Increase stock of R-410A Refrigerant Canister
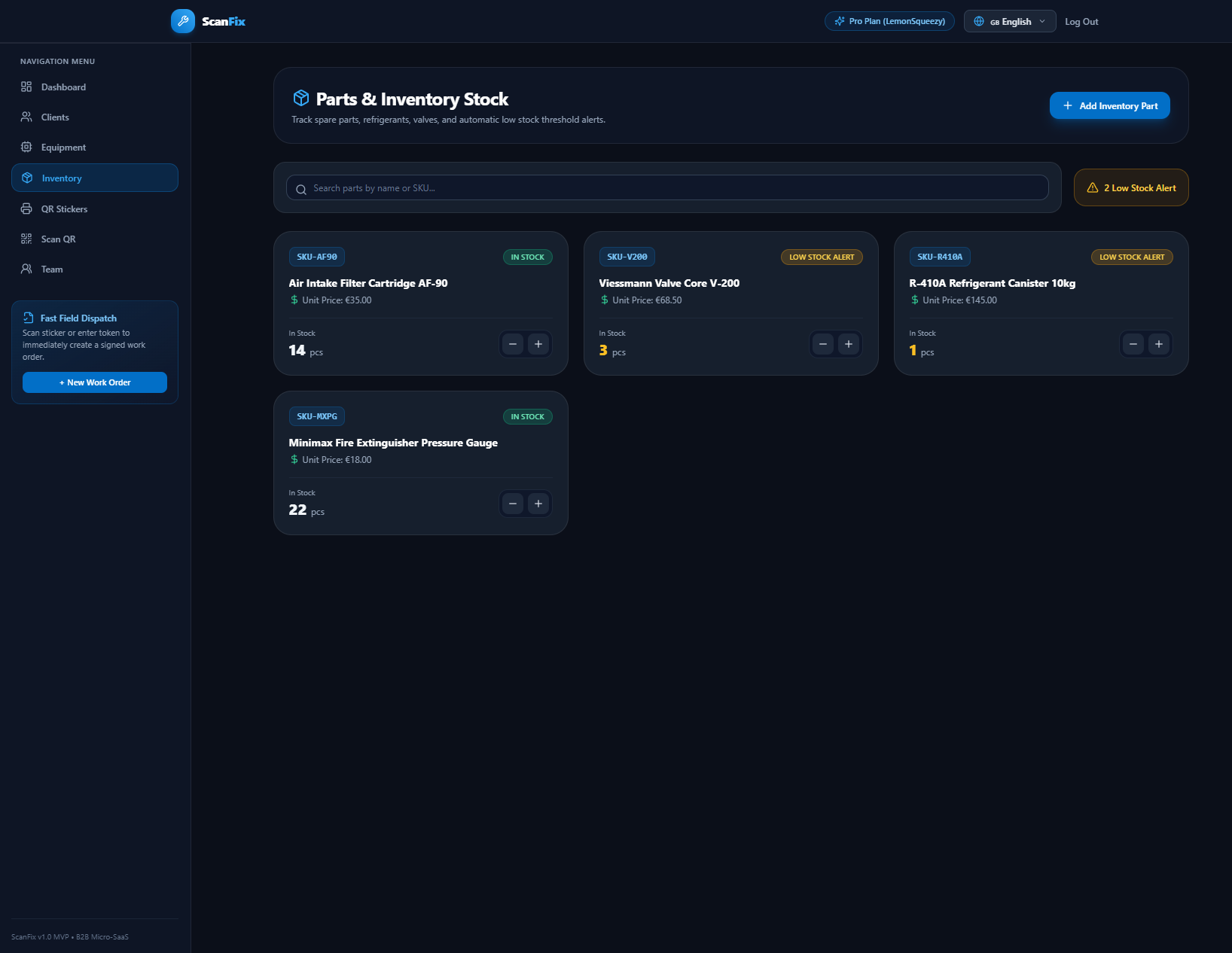 click(x=1159, y=344)
